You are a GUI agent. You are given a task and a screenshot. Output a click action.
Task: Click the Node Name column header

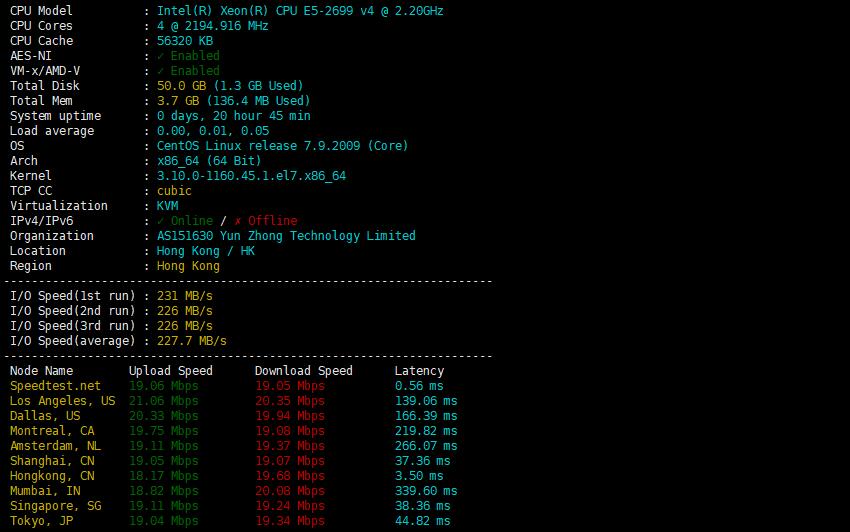point(41,371)
